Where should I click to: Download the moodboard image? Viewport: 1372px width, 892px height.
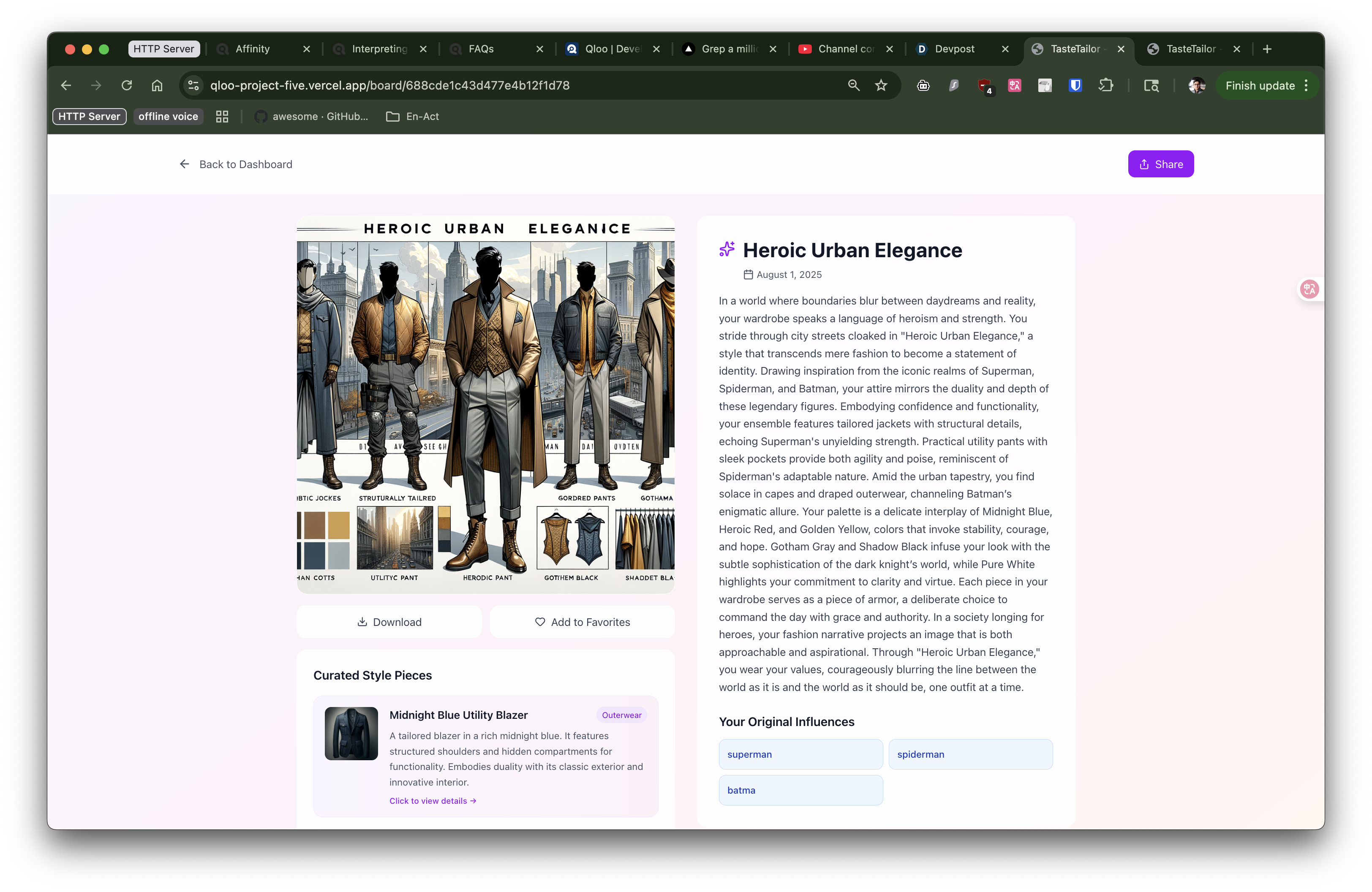[389, 622]
